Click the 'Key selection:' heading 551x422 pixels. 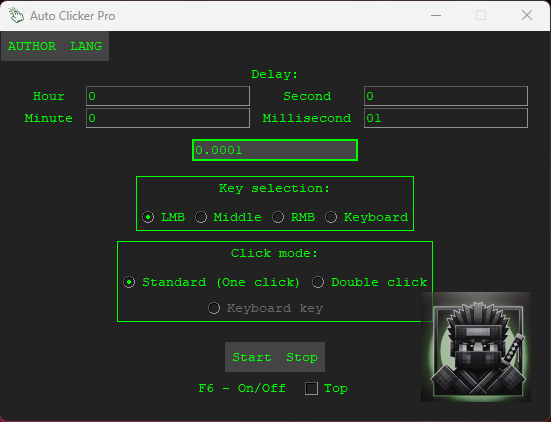point(274,188)
